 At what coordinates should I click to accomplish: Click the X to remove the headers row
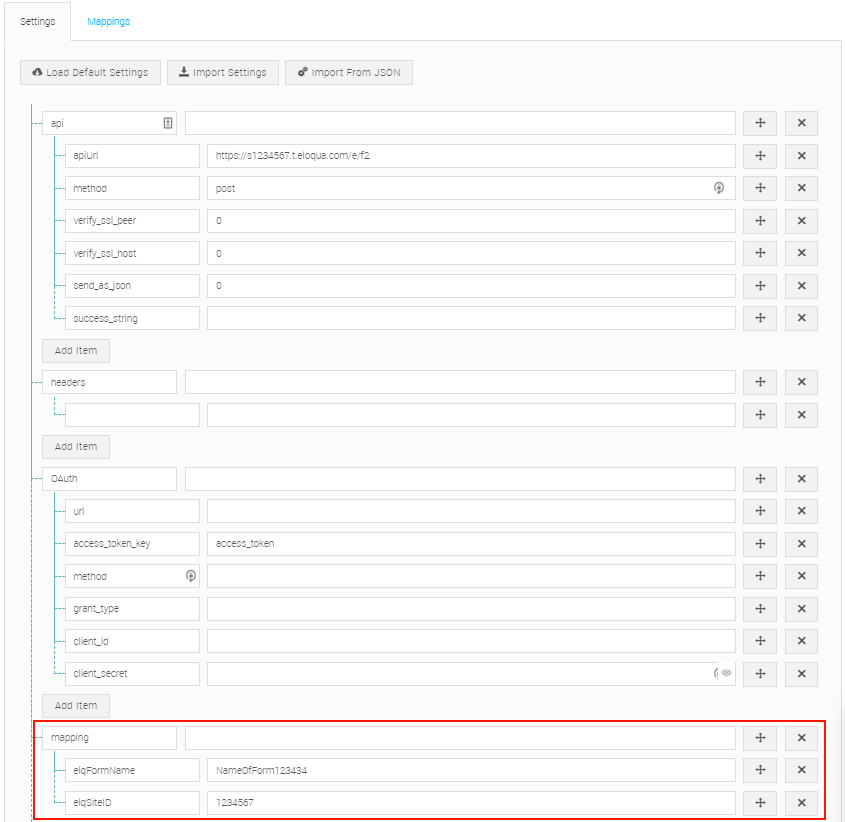point(801,381)
